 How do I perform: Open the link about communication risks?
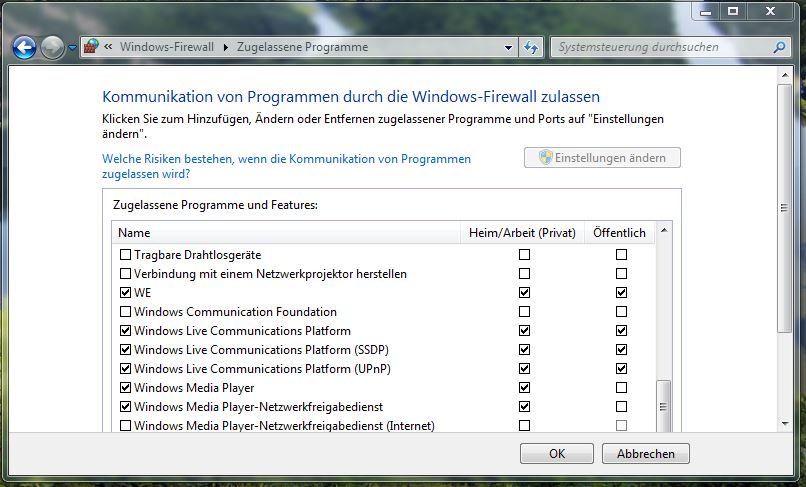[286, 166]
